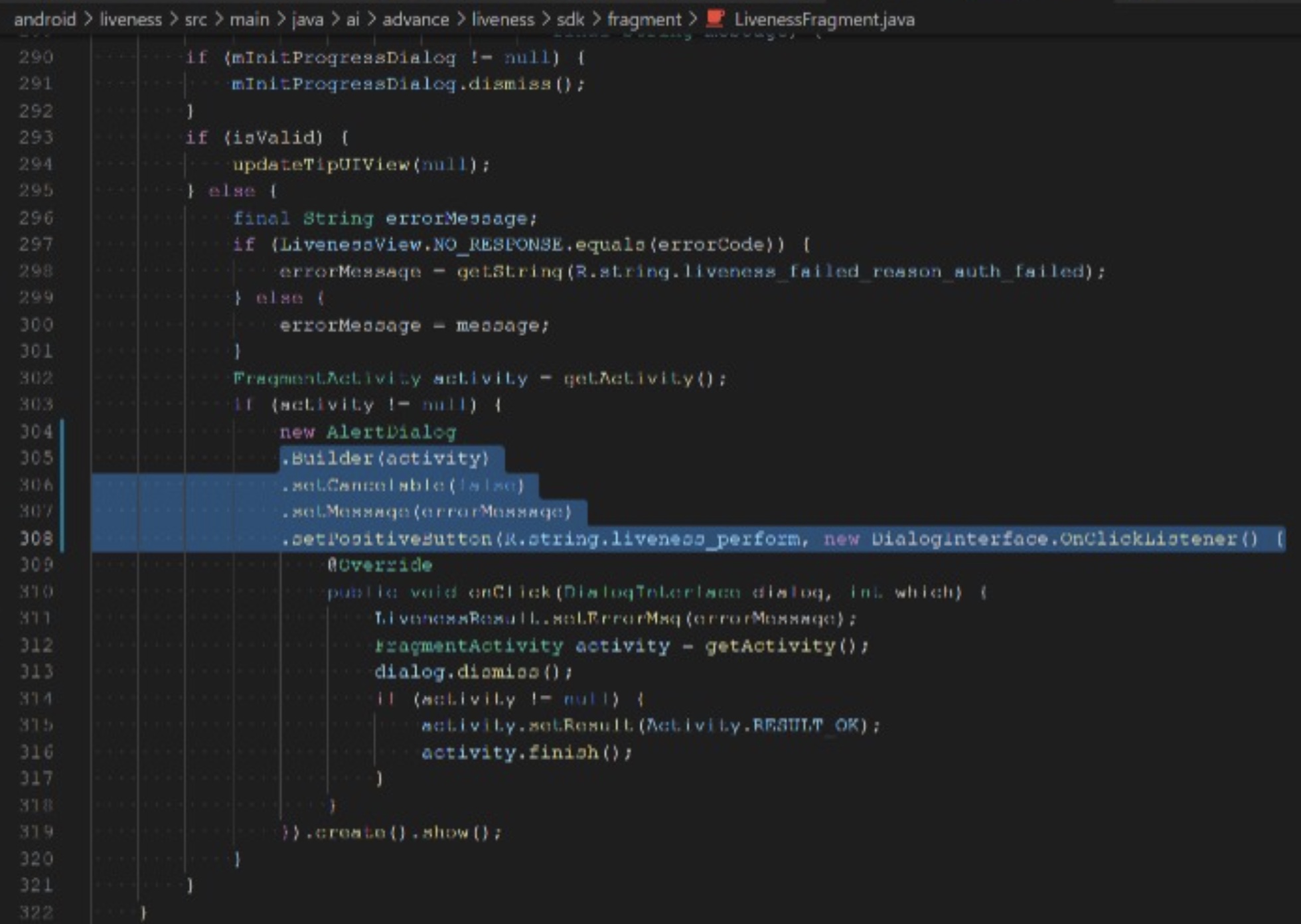1301x924 pixels.
Task: Click line number 297 in gutter
Action: point(36,244)
